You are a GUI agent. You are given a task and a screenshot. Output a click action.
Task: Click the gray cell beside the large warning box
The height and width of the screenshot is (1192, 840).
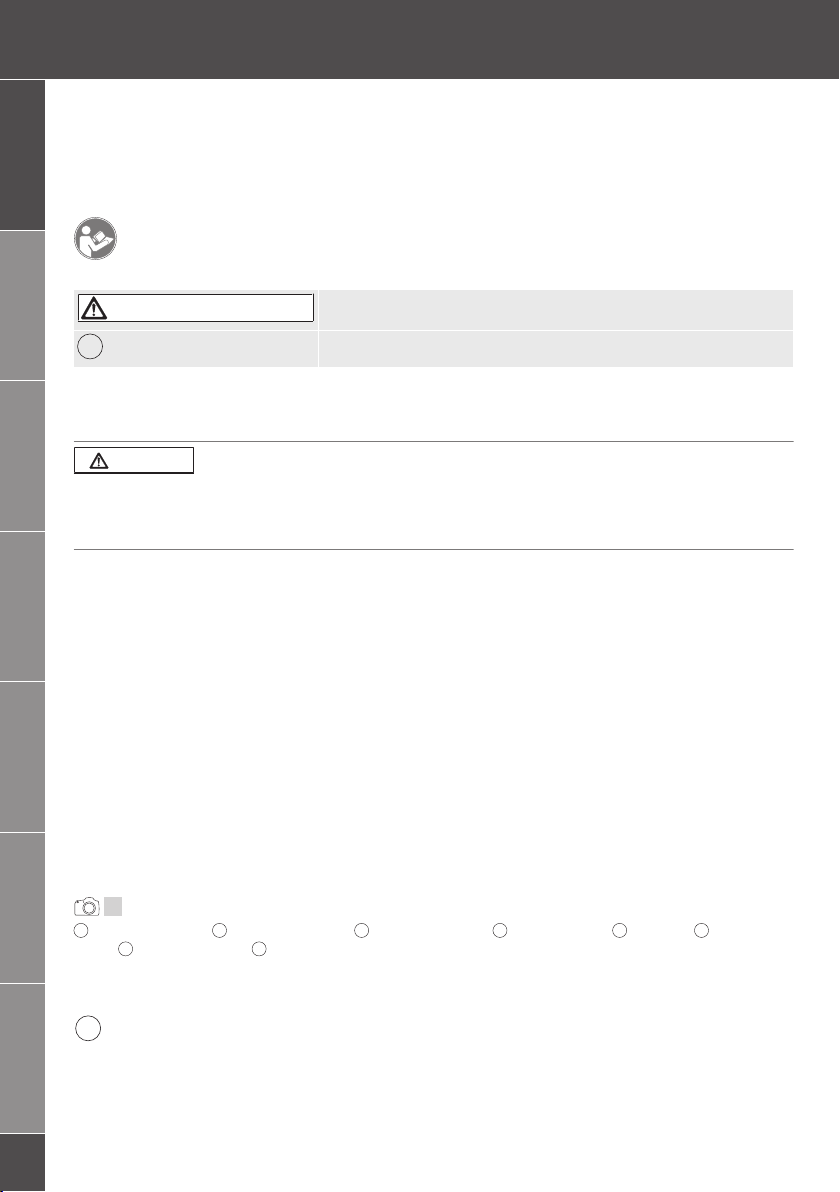tap(556, 309)
